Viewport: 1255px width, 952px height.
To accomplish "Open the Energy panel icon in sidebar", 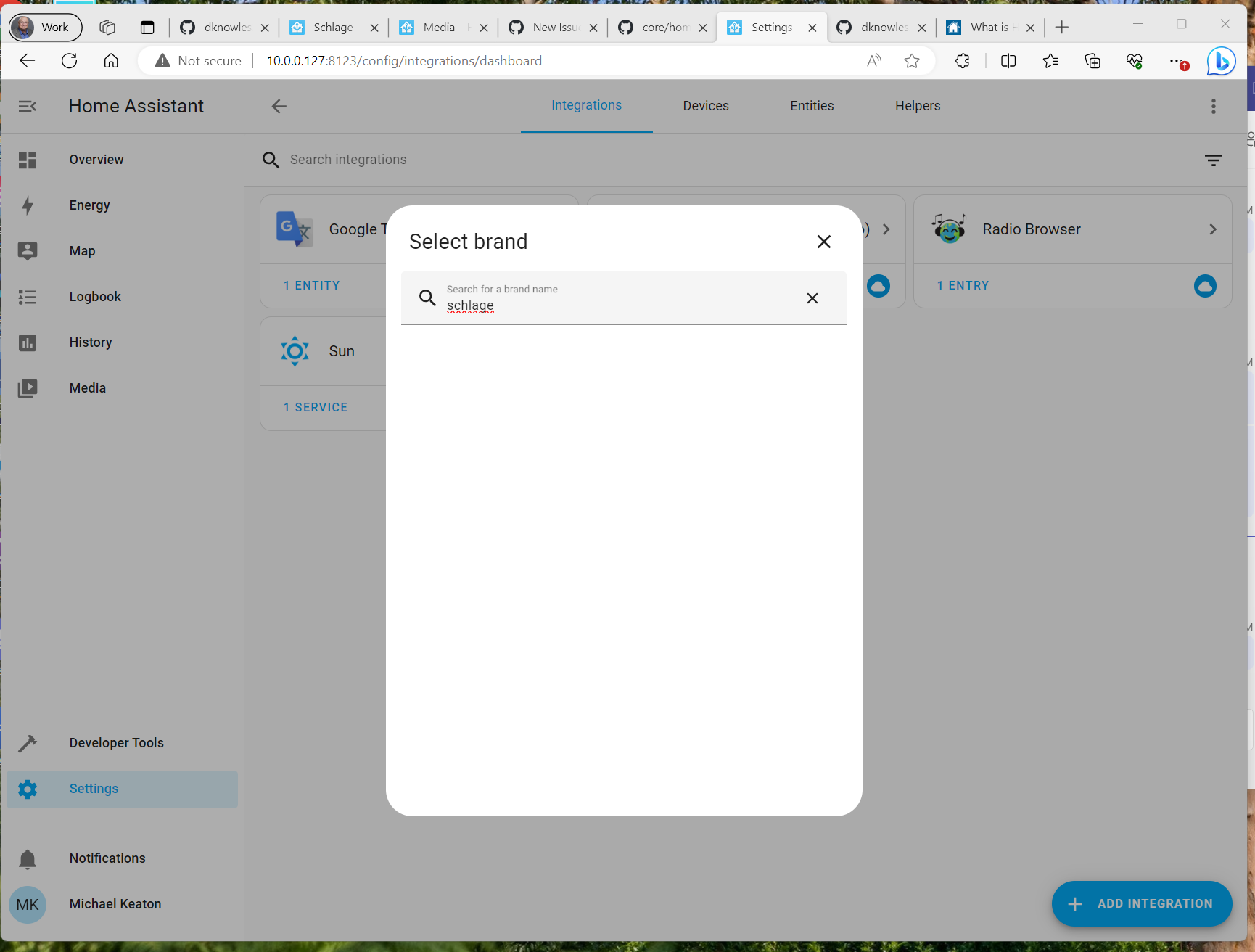I will click(x=28, y=205).
